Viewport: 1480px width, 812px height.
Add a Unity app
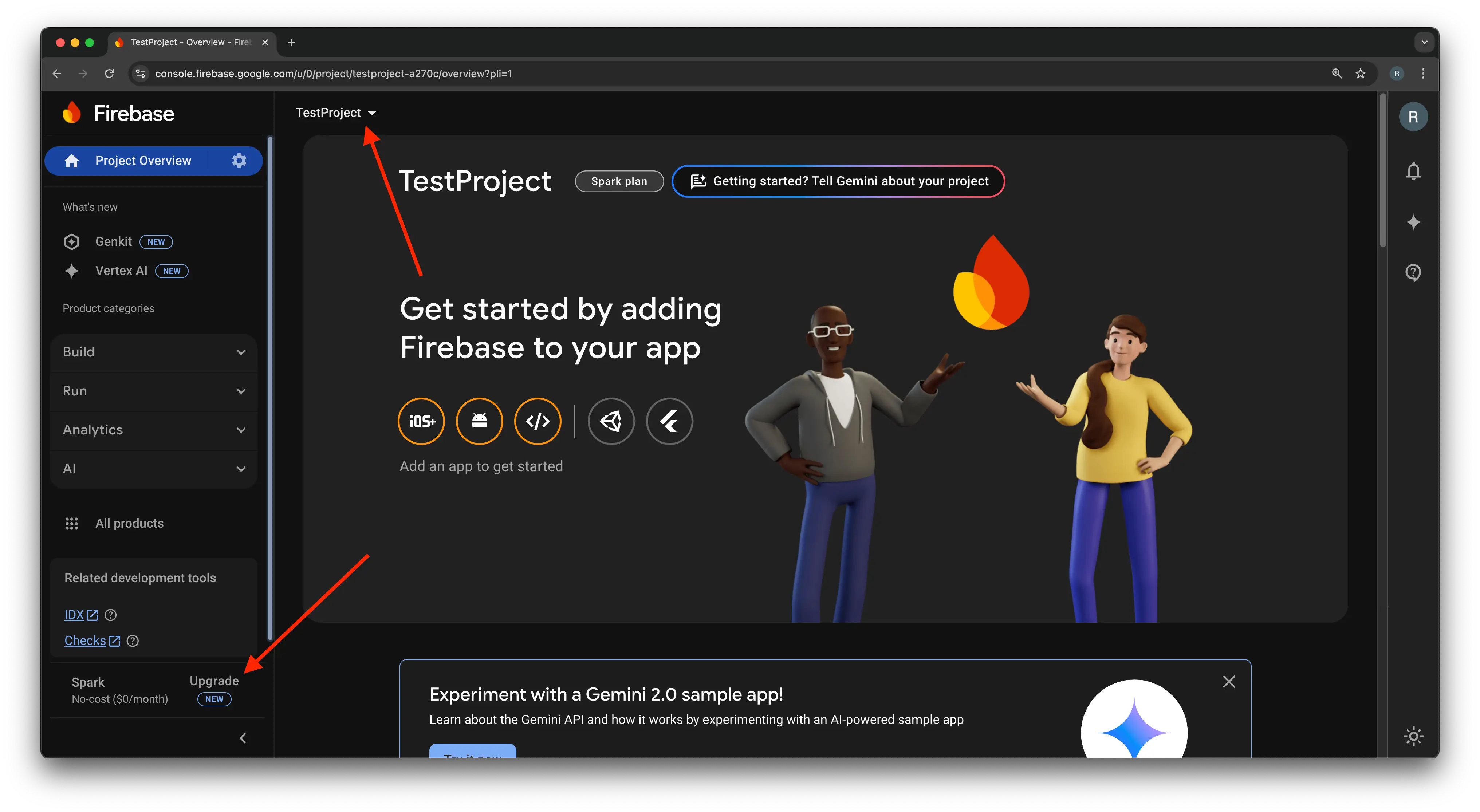point(611,422)
